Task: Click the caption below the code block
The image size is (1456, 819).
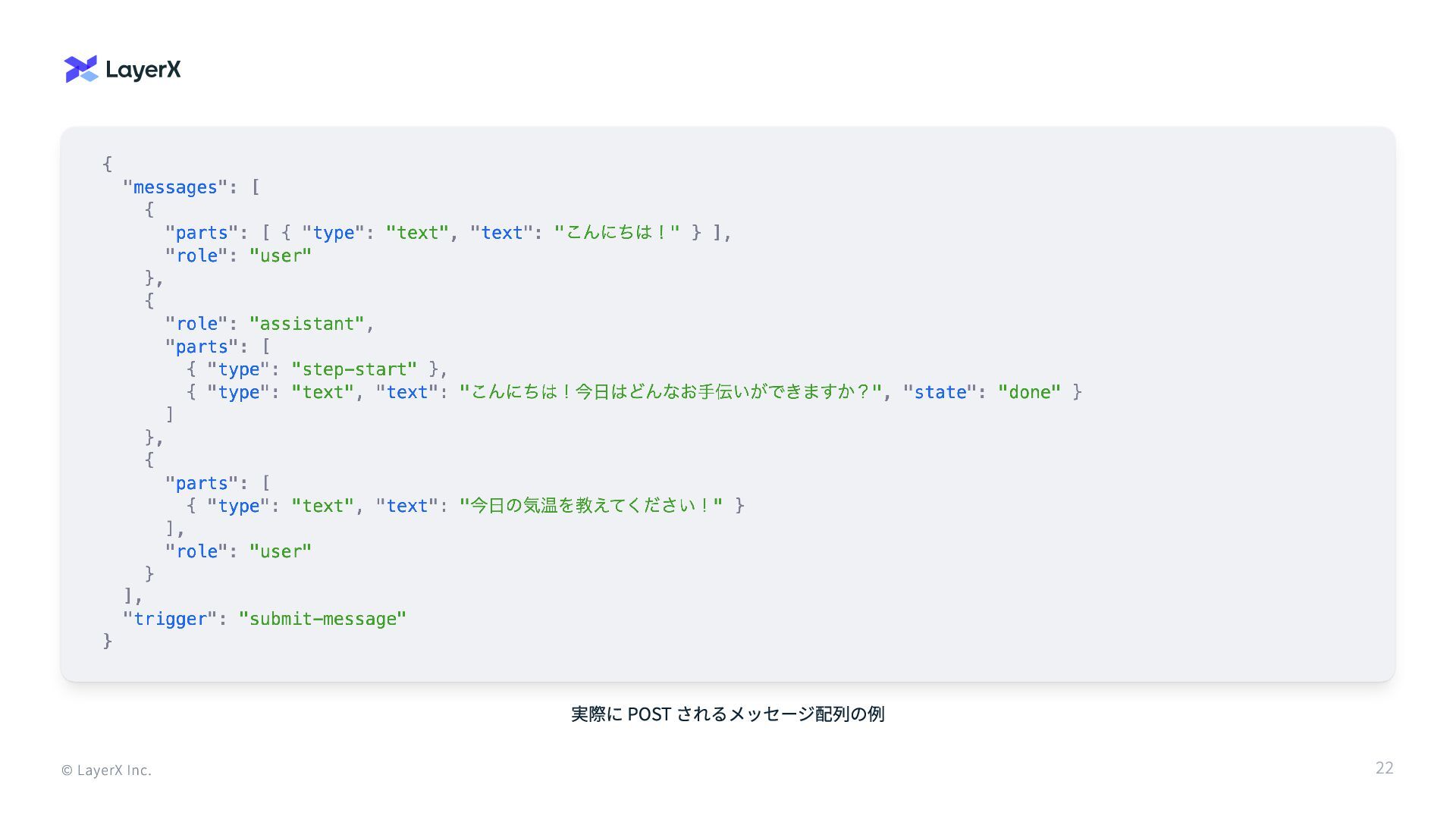Action: pos(727,714)
